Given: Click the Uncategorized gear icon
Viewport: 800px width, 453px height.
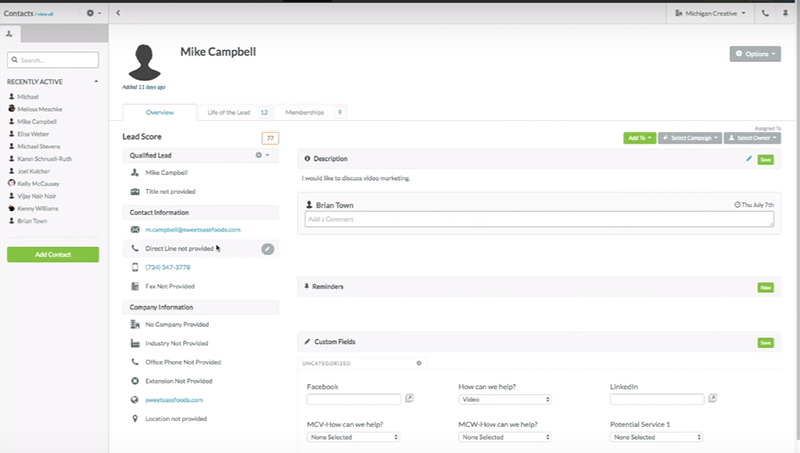Looking at the screenshot, I should pyautogui.click(x=419, y=363).
